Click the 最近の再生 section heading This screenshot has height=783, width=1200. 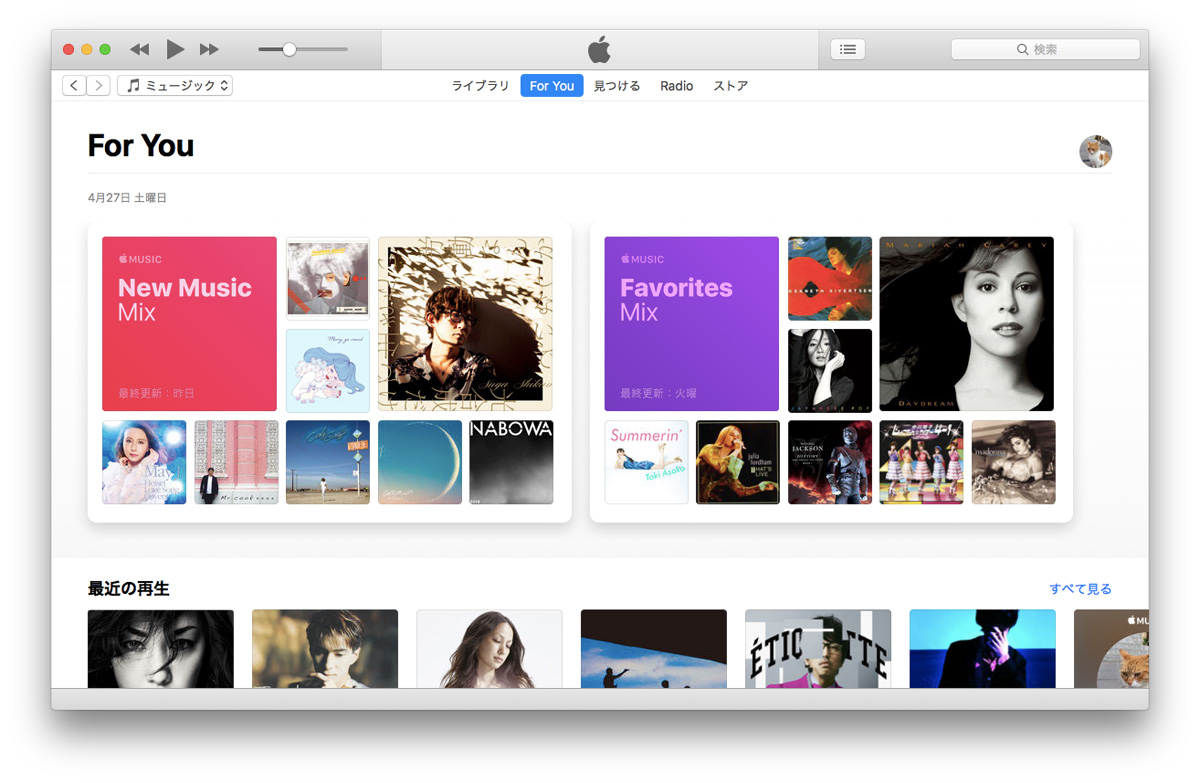[129, 589]
